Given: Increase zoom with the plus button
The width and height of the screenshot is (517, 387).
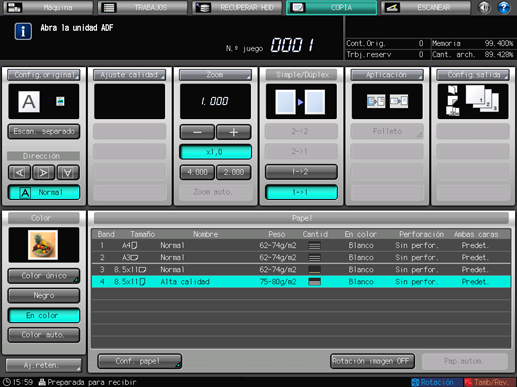Looking at the screenshot, I should click(x=234, y=132).
